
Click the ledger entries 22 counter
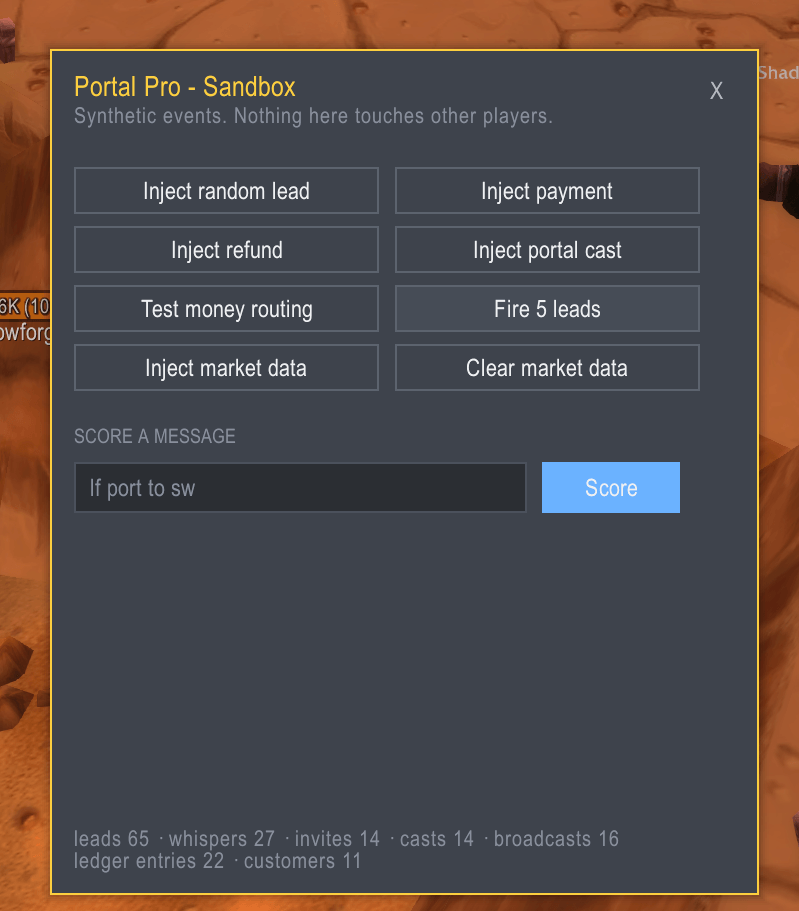click(x=149, y=861)
